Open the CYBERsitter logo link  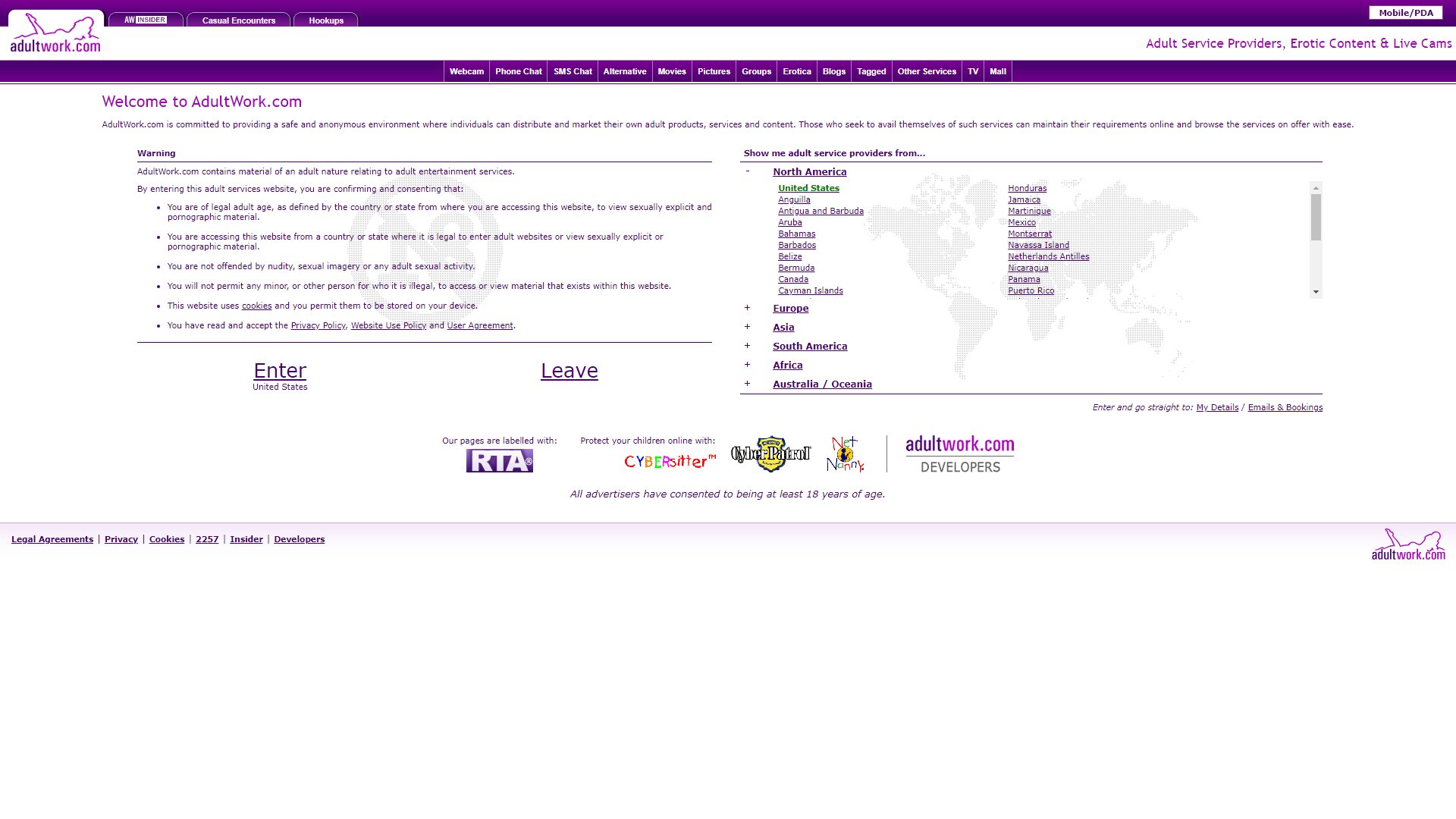[x=670, y=460]
